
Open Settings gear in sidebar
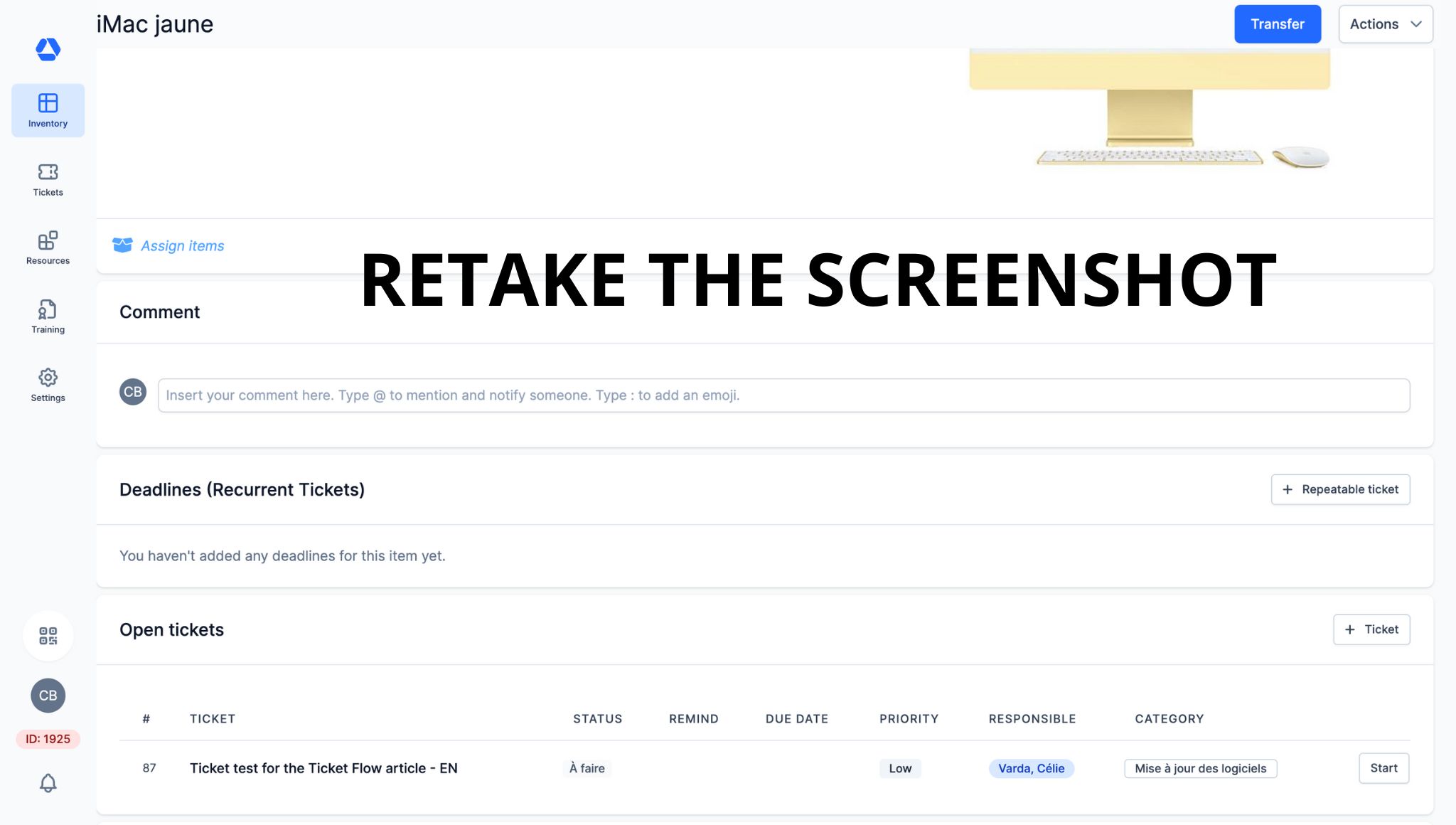48,385
